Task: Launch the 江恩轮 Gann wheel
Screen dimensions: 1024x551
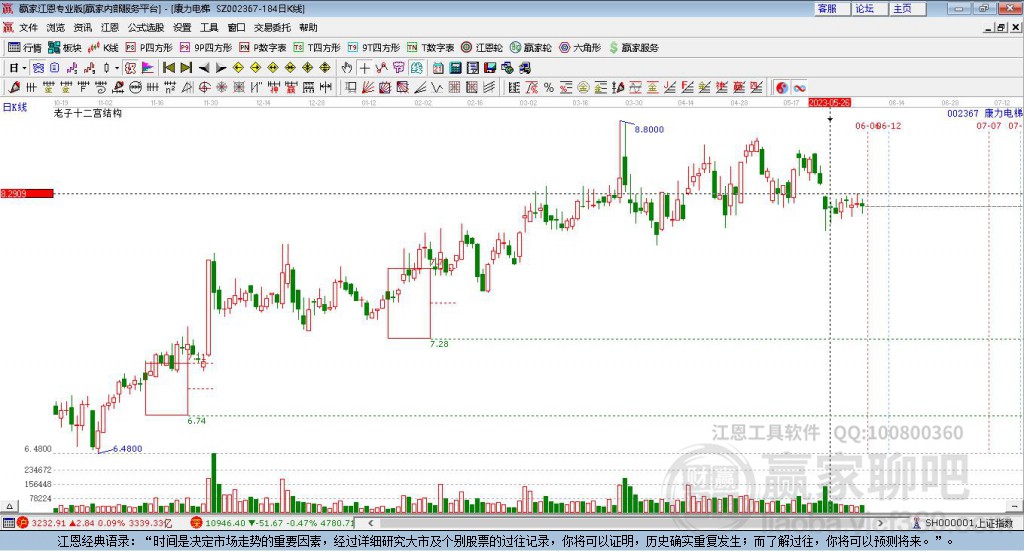Action: [x=482, y=48]
